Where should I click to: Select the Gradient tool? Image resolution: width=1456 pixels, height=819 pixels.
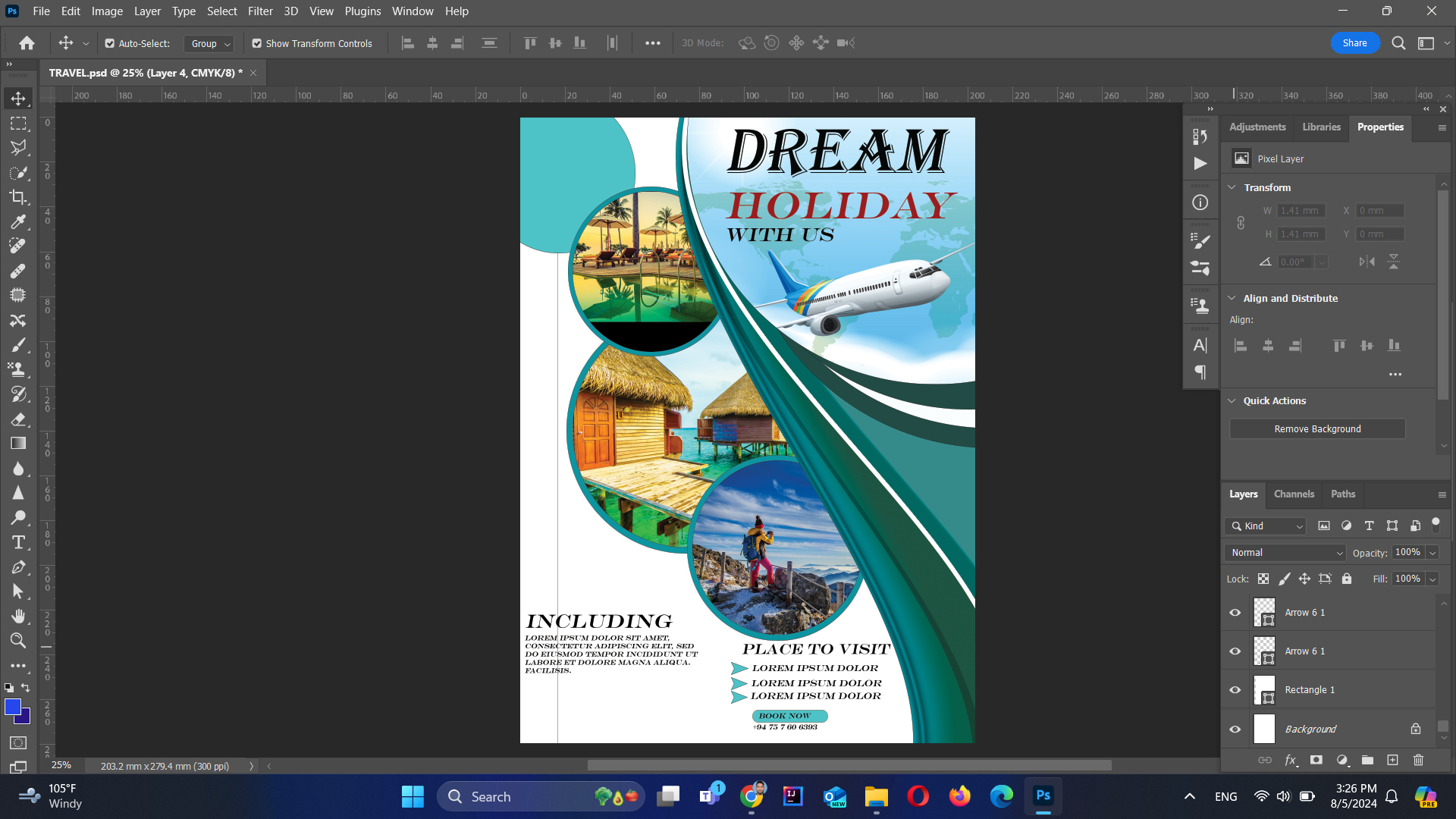click(x=18, y=444)
